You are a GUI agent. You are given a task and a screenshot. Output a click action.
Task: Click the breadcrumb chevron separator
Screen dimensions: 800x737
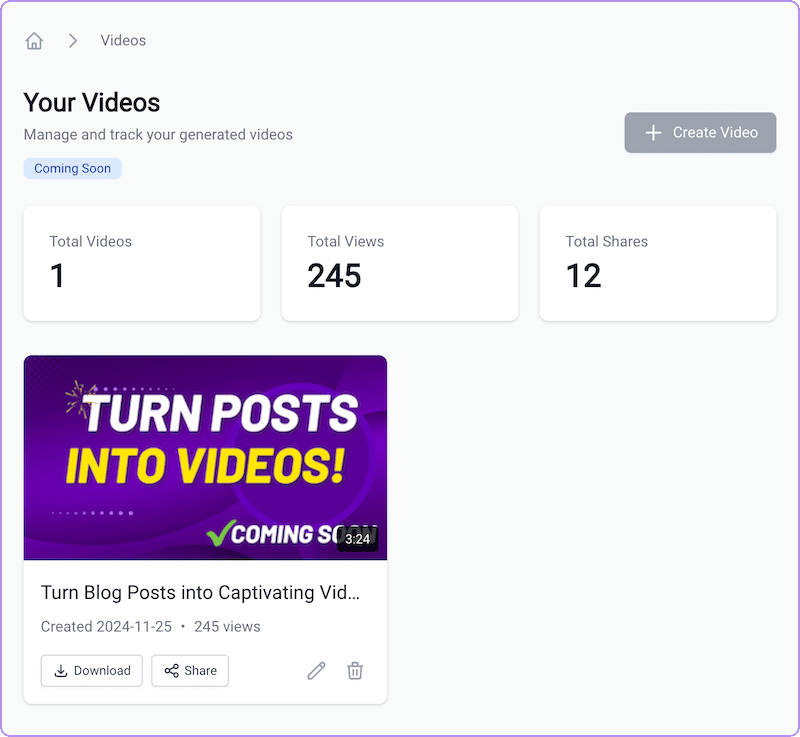click(73, 41)
